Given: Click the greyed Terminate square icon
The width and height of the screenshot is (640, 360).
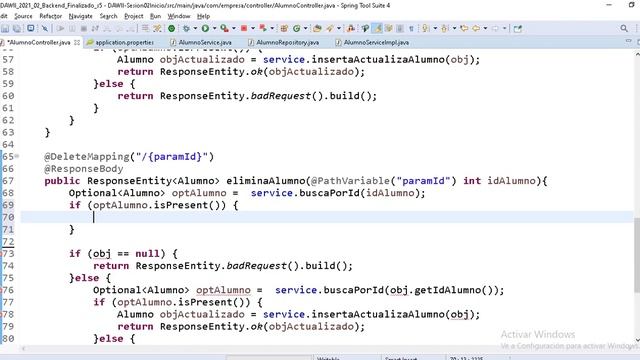Looking at the screenshot, I should coord(84,29).
